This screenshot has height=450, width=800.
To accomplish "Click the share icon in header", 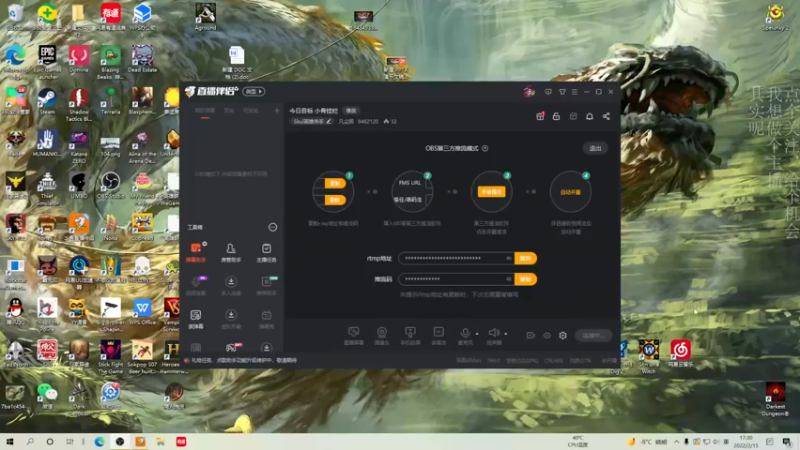I will [606, 116].
